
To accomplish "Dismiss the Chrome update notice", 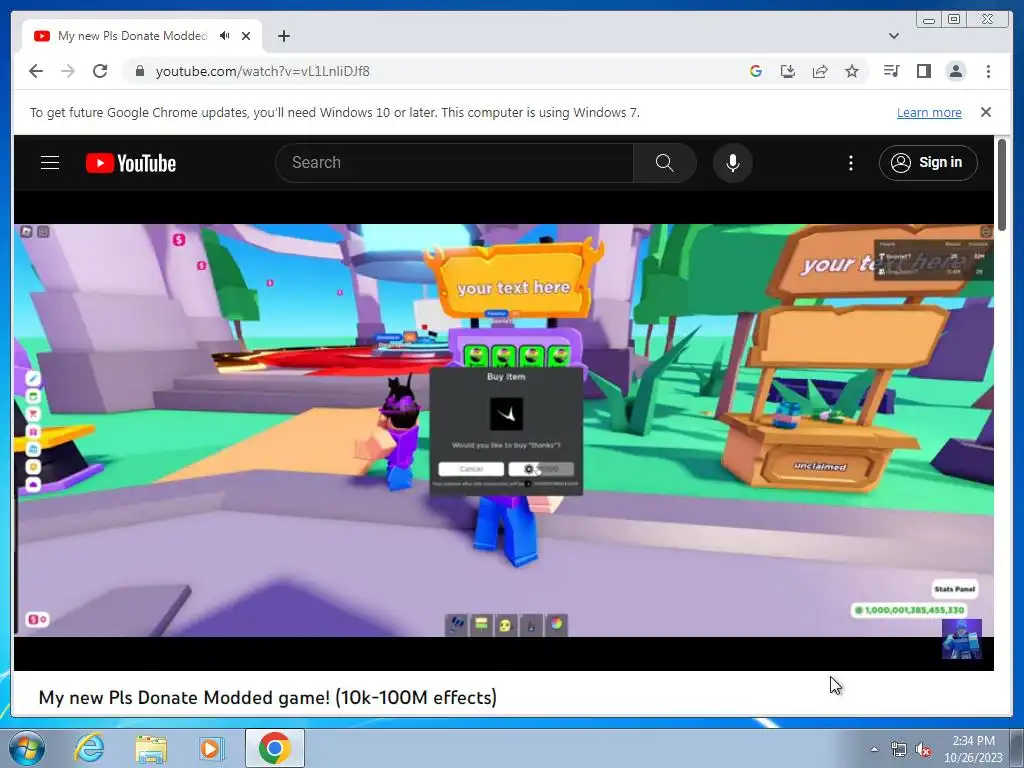I will [x=985, y=112].
